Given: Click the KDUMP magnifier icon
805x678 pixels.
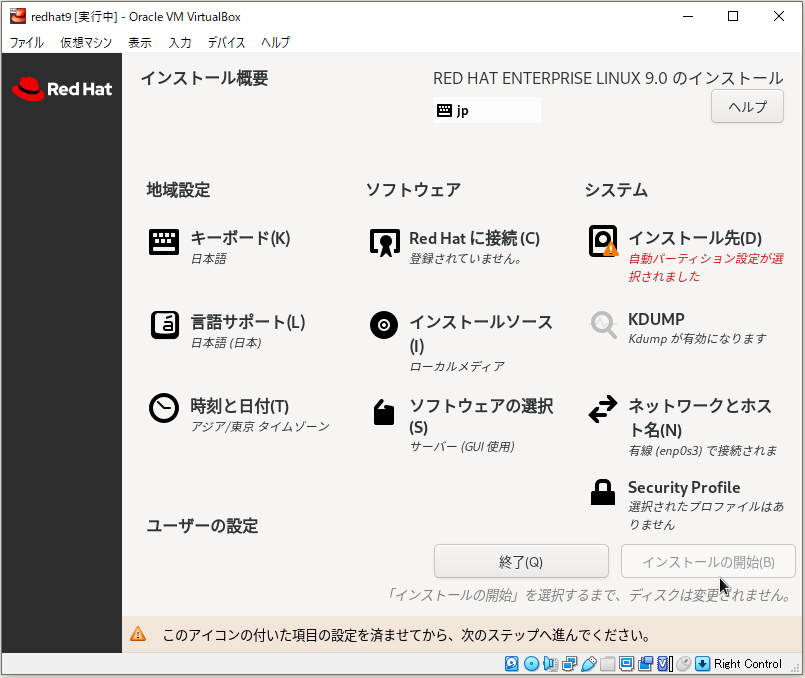Looking at the screenshot, I should [x=603, y=325].
